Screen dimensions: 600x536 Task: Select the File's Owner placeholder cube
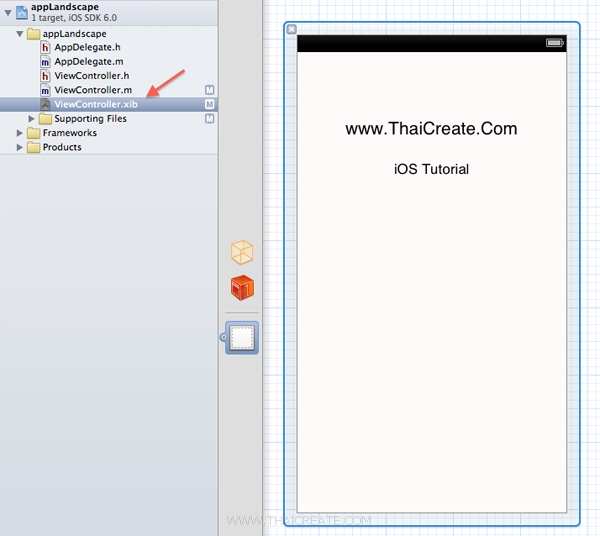click(x=242, y=253)
